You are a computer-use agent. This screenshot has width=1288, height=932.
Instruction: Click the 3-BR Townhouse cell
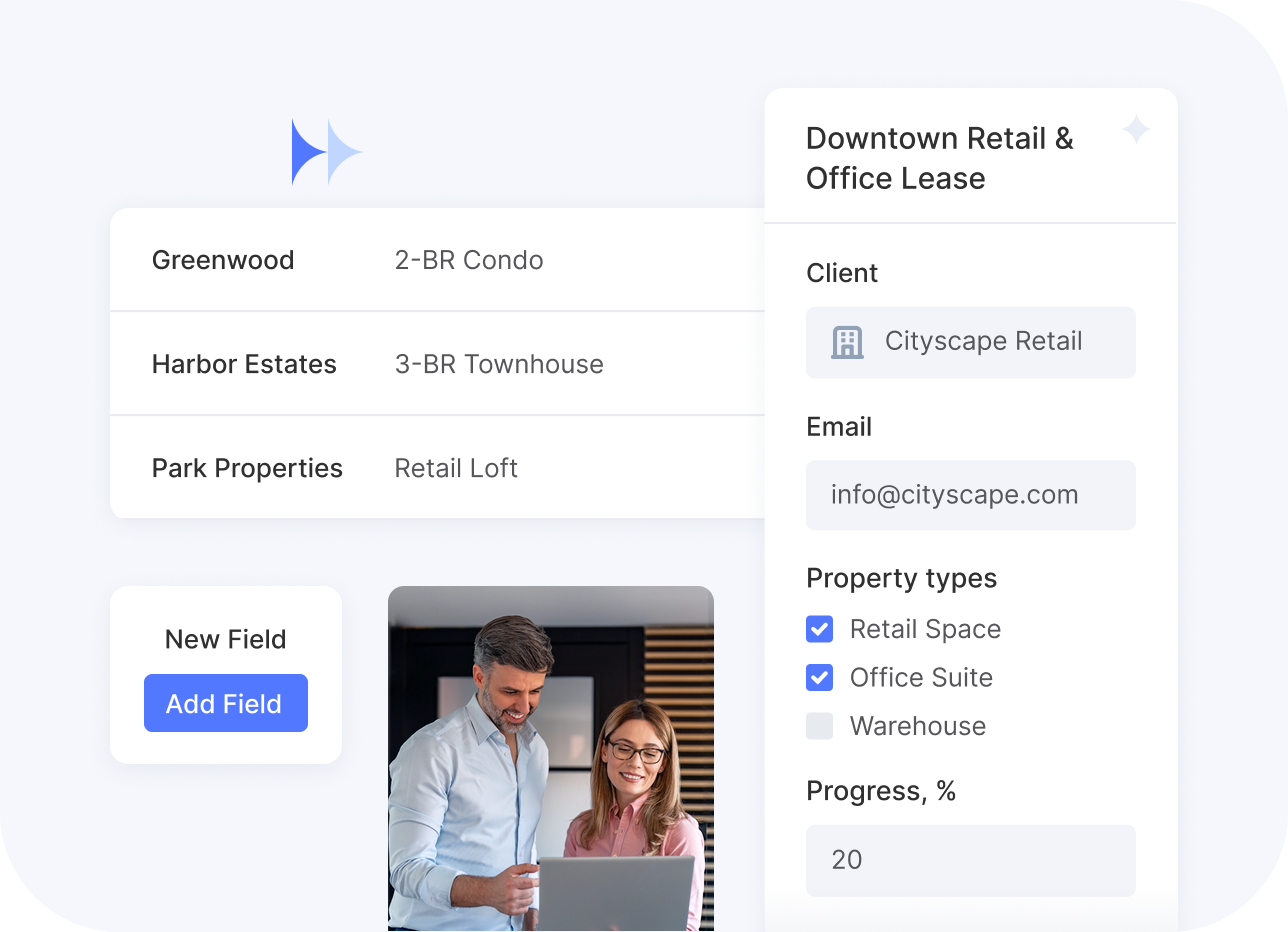coord(499,364)
